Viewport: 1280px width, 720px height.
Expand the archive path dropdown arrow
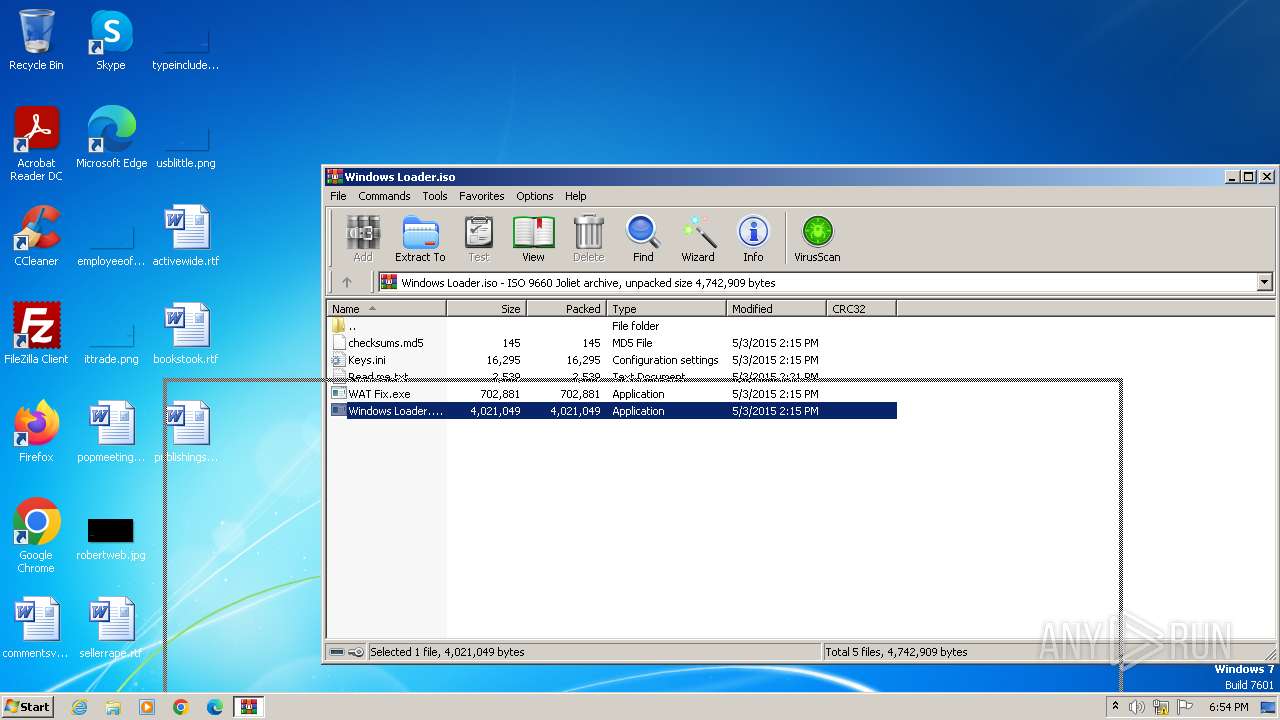coord(1264,283)
